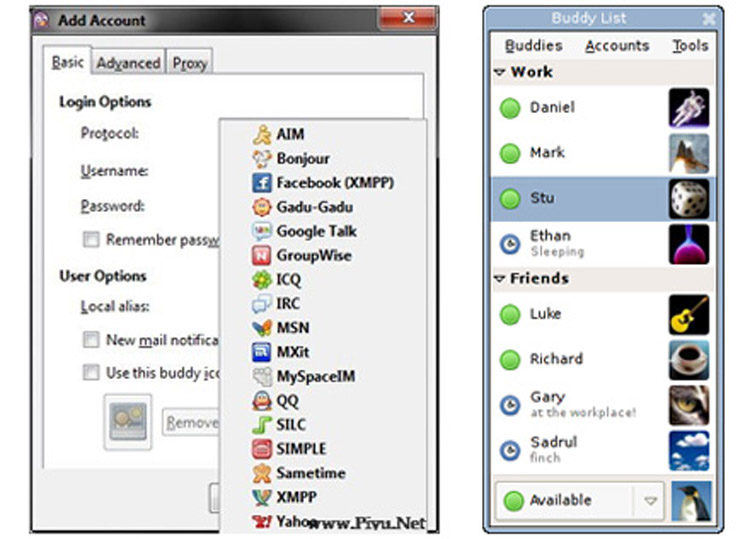Image resolution: width=750 pixels, height=539 pixels.
Task: Click Gary's status text "at the workplace!"
Action: 583,412
